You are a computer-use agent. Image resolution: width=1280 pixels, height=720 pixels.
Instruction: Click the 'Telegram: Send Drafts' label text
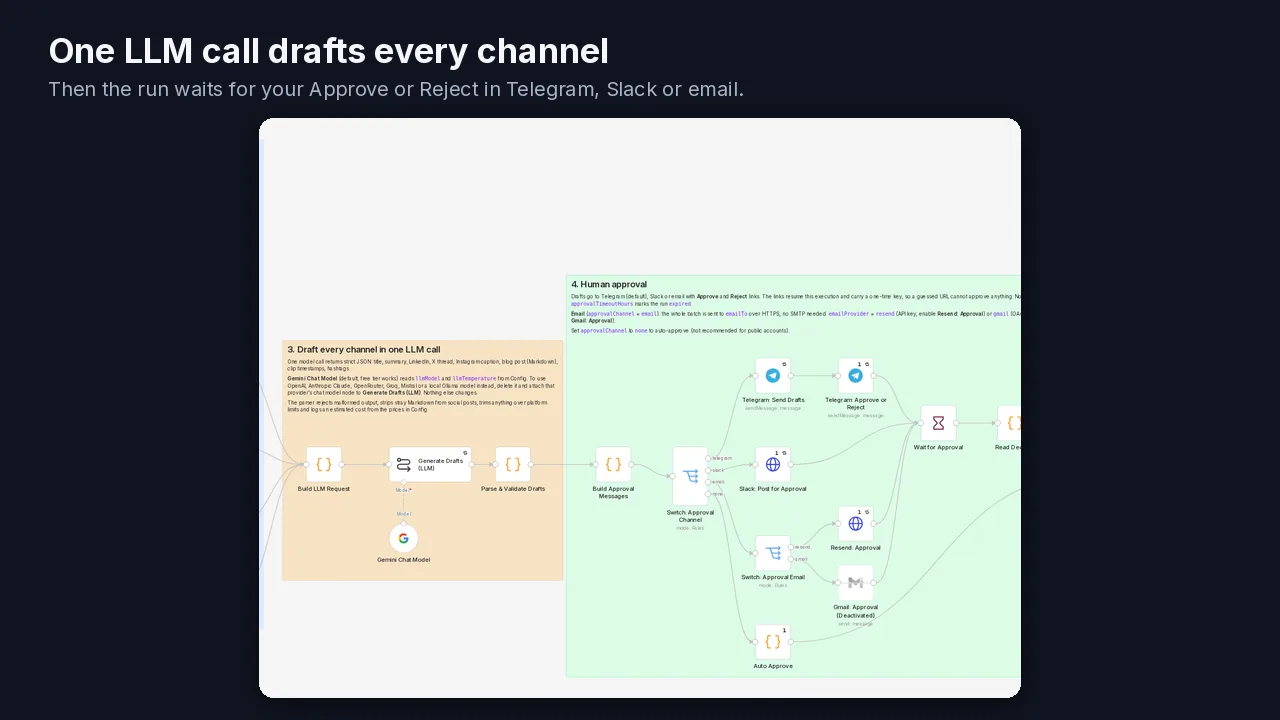click(x=773, y=400)
